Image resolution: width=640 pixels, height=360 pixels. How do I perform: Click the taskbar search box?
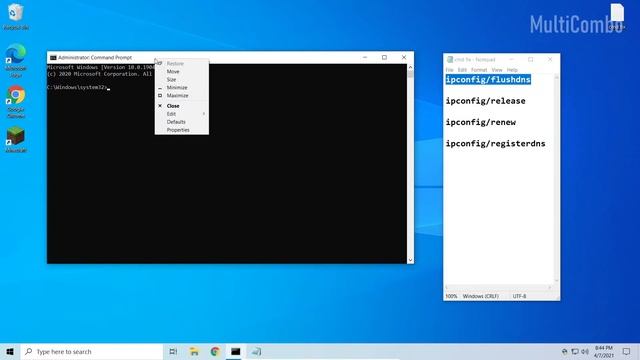point(92,351)
